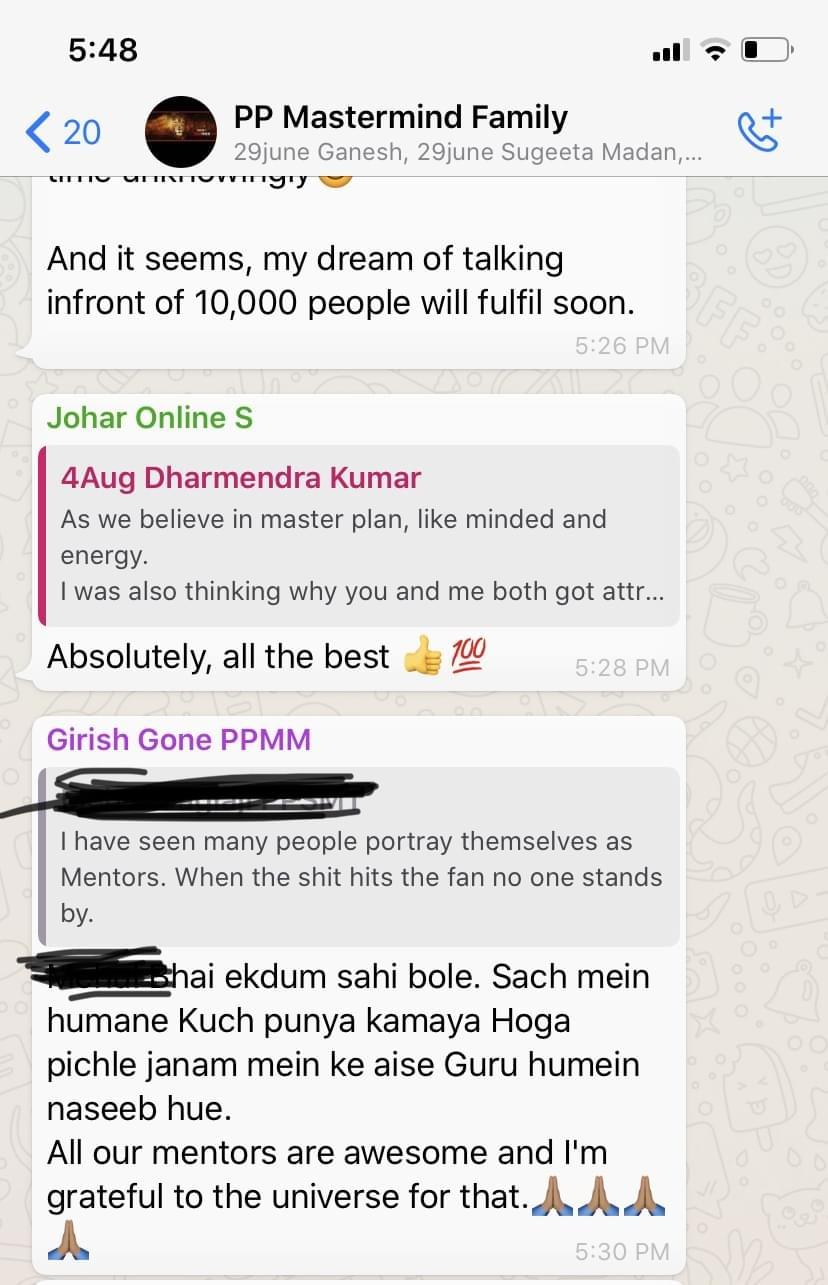The height and width of the screenshot is (1285, 828).
Task: Open quoted message about people portraying as Mentors
Action: click(358, 857)
